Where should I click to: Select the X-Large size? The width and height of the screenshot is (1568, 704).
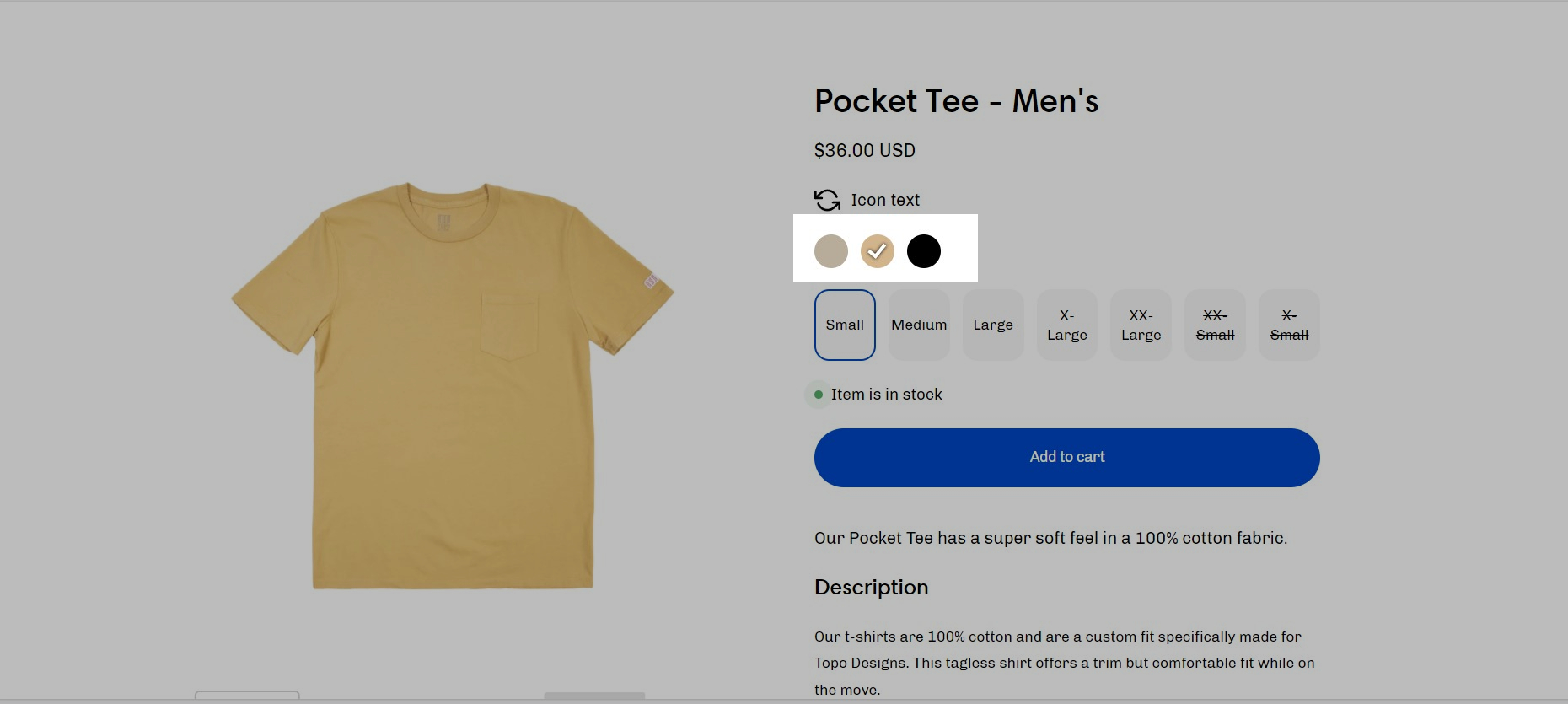[1067, 325]
